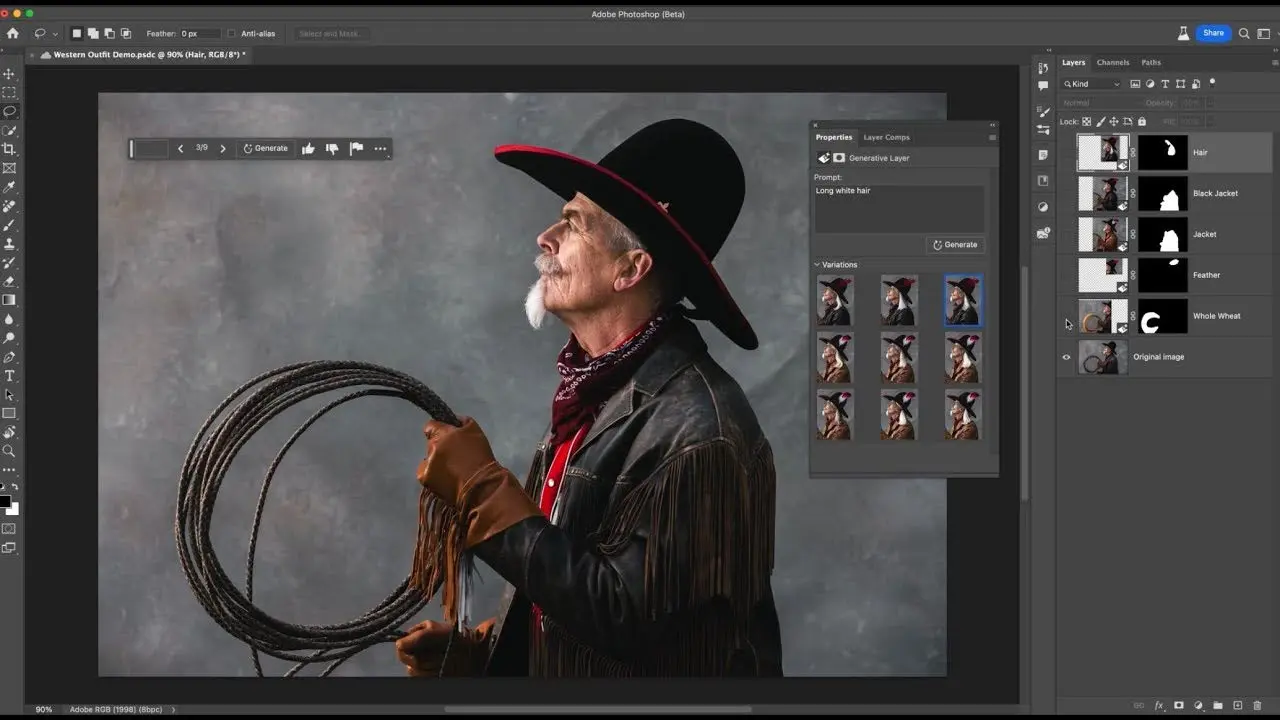This screenshot has width=1280, height=720.
Task: Select the Brush tool
Action: tap(10, 226)
